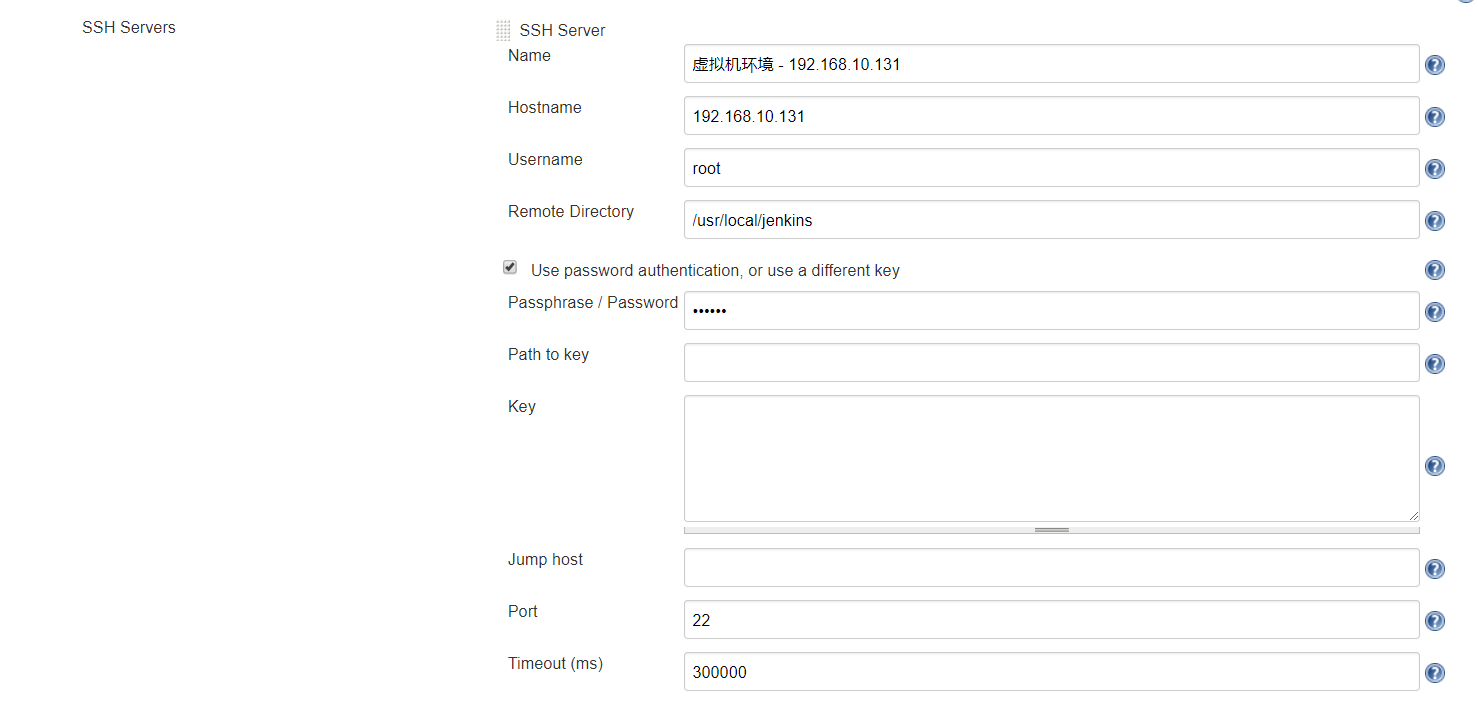Open help for password authentication option
The width and height of the screenshot is (1478, 702).
pyautogui.click(x=1434, y=270)
